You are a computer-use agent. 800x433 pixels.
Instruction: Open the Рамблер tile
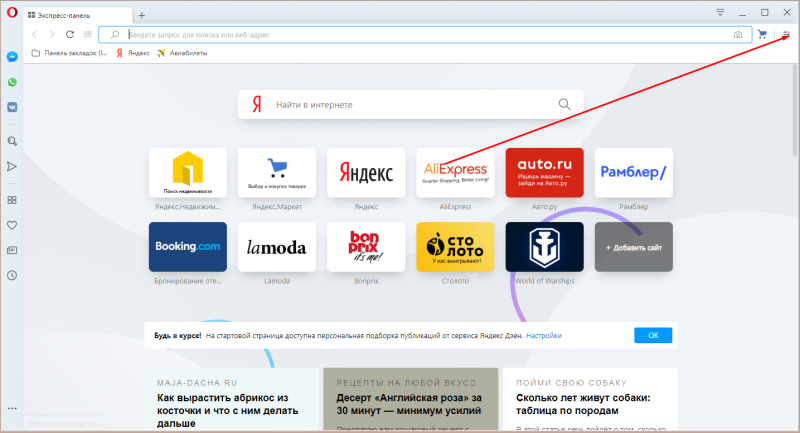pyautogui.click(x=634, y=173)
